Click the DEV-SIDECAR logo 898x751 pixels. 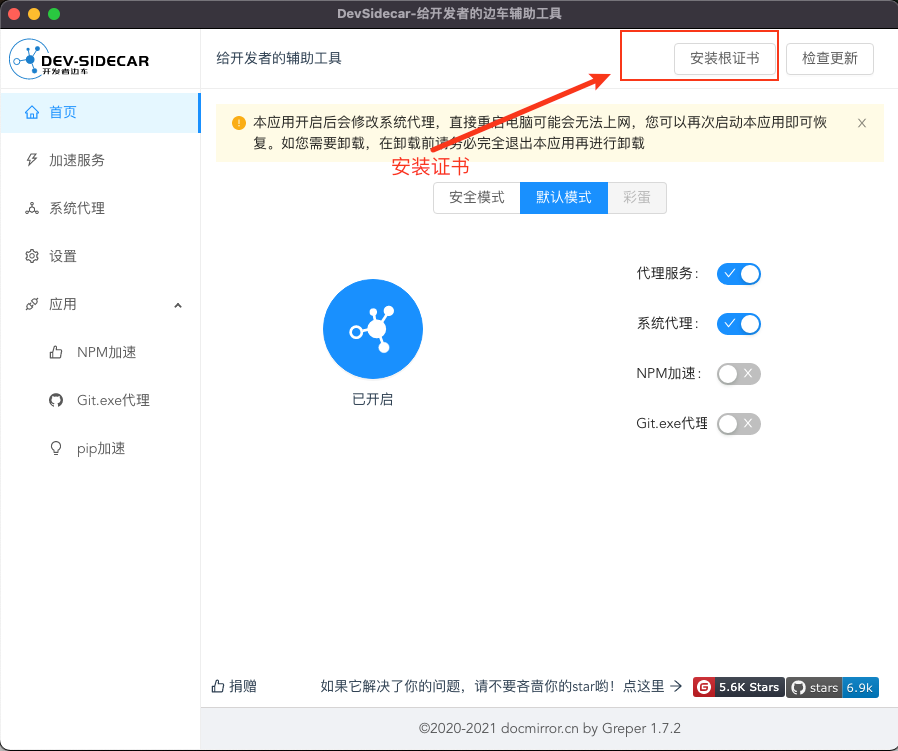point(79,59)
